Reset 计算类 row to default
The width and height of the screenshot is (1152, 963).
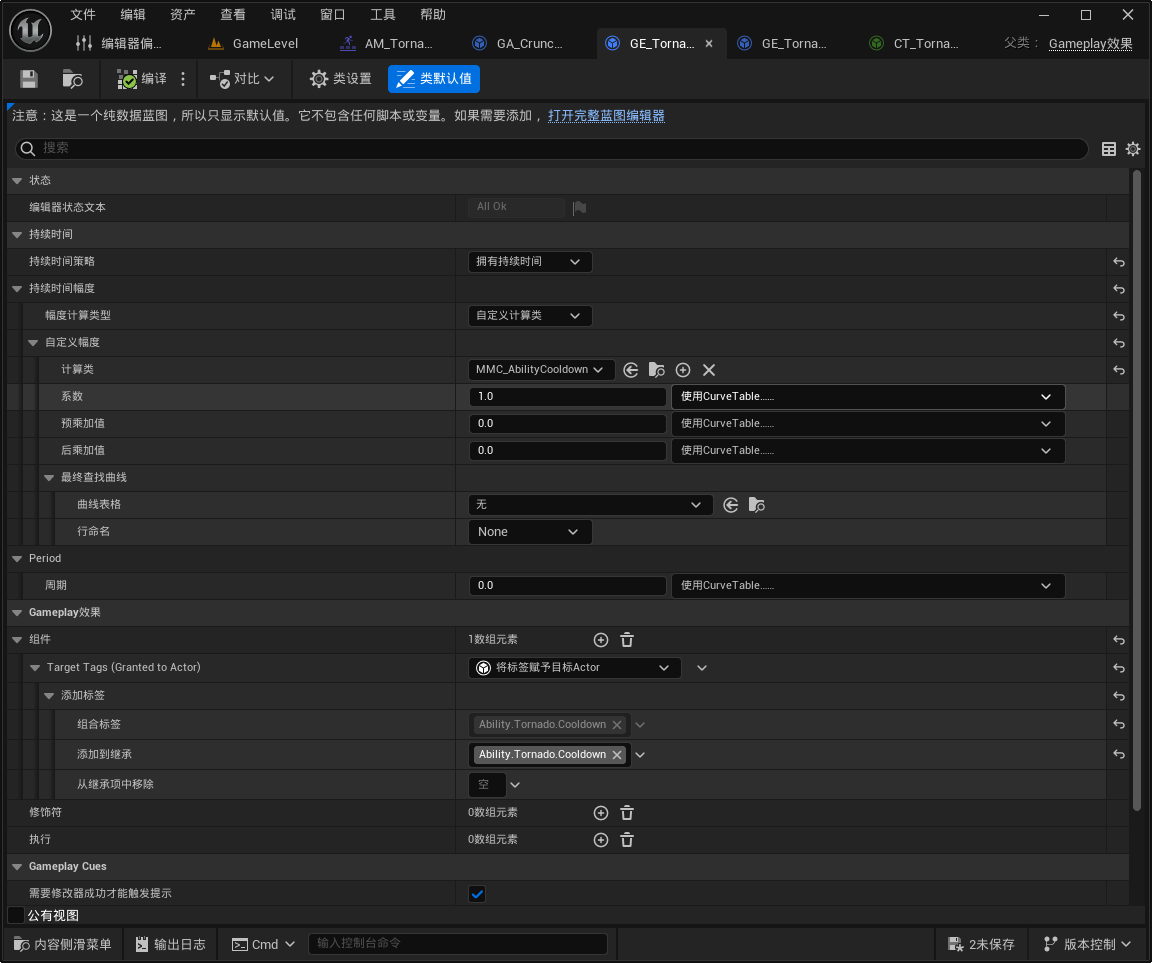pos(1118,370)
